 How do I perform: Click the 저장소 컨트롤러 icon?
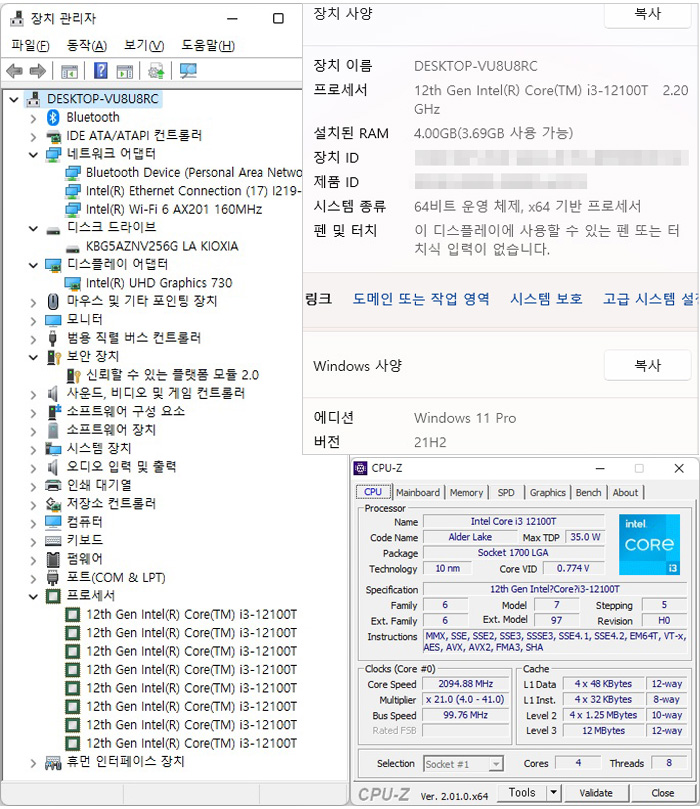[53, 504]
